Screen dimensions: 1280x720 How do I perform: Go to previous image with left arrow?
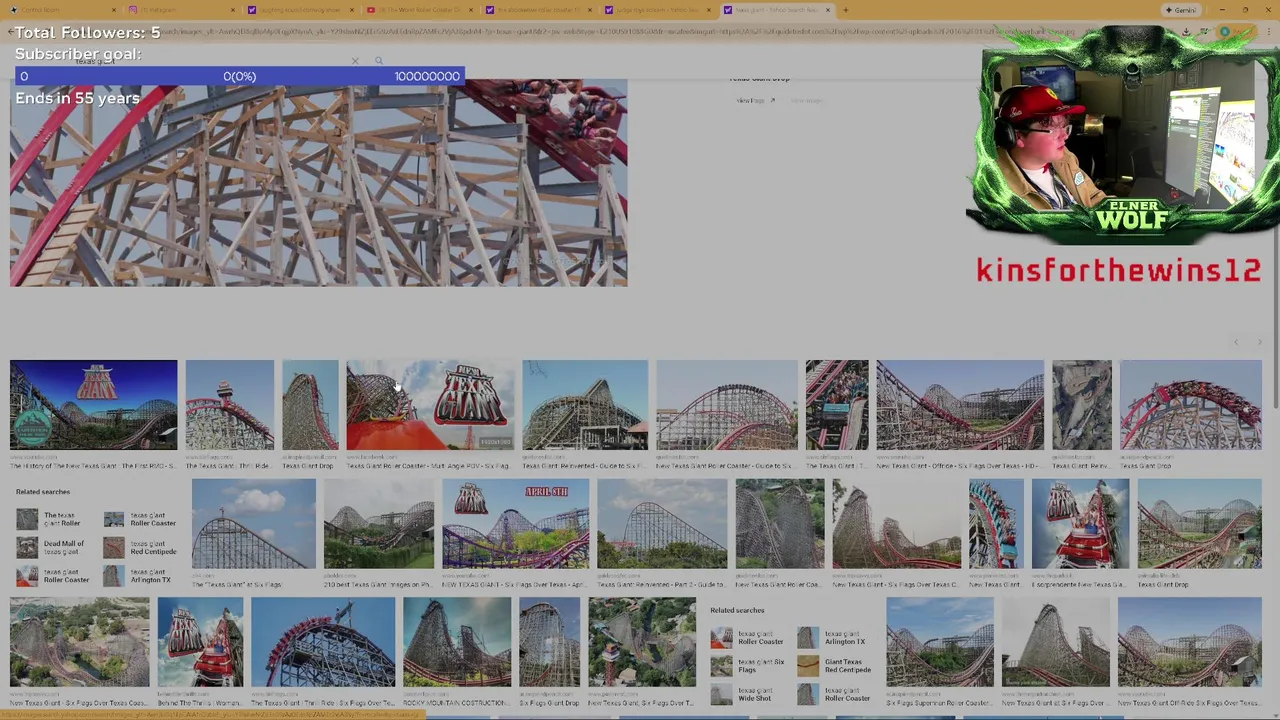(1236, 343)
